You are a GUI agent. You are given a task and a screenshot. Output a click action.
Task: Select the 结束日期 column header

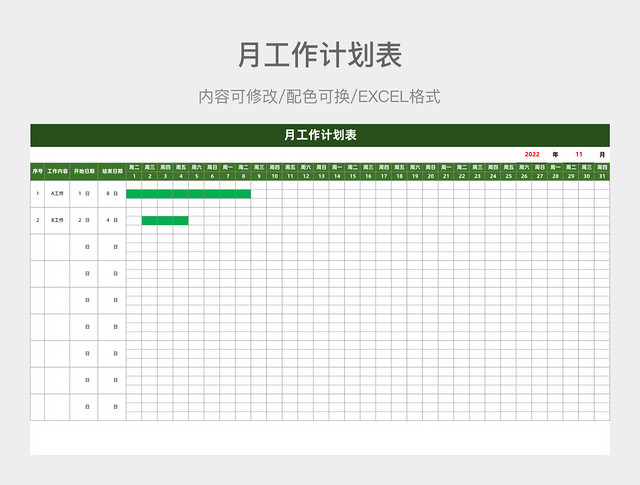pos(112,171)
